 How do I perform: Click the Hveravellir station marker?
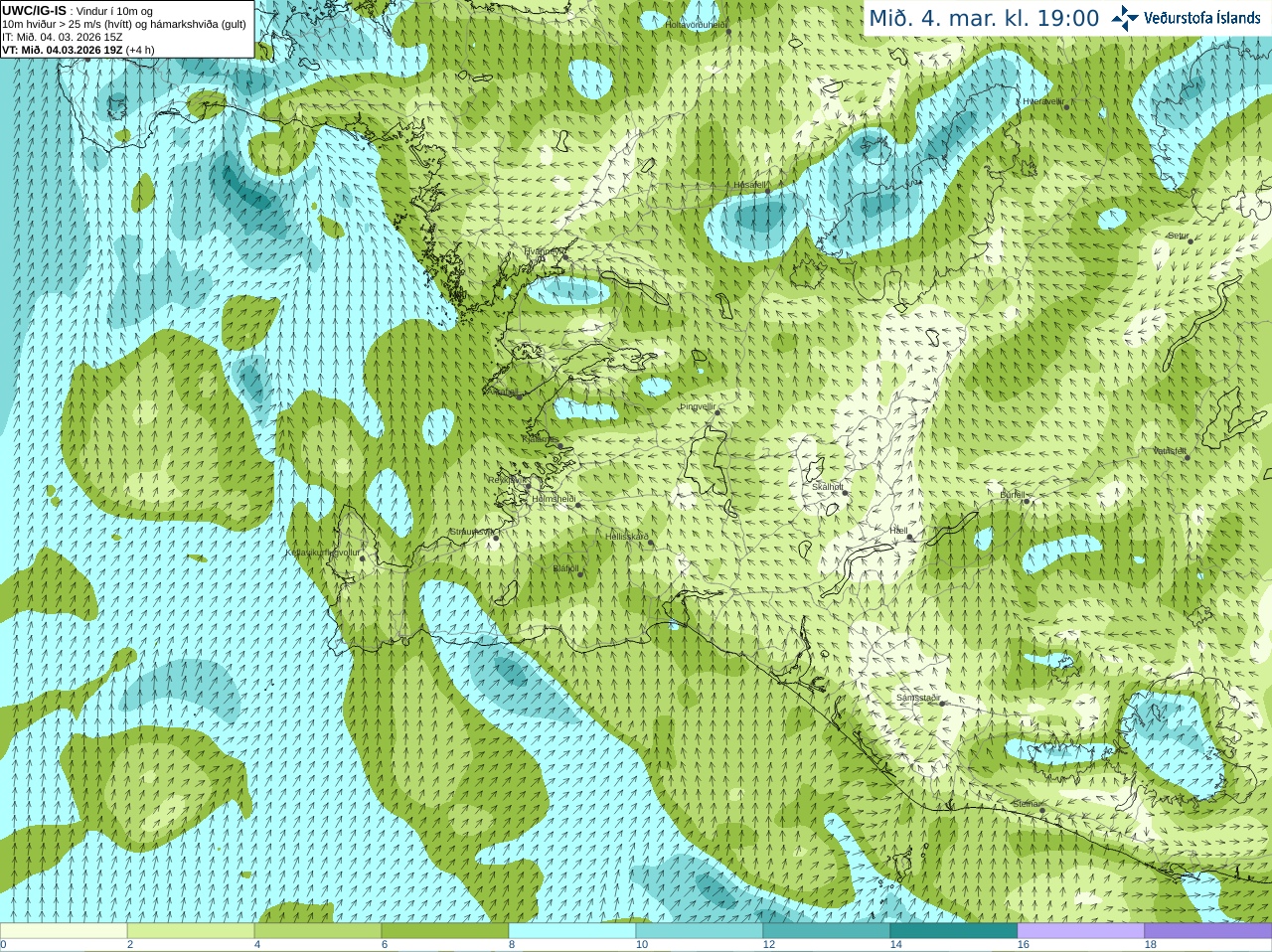[1066, 106]
